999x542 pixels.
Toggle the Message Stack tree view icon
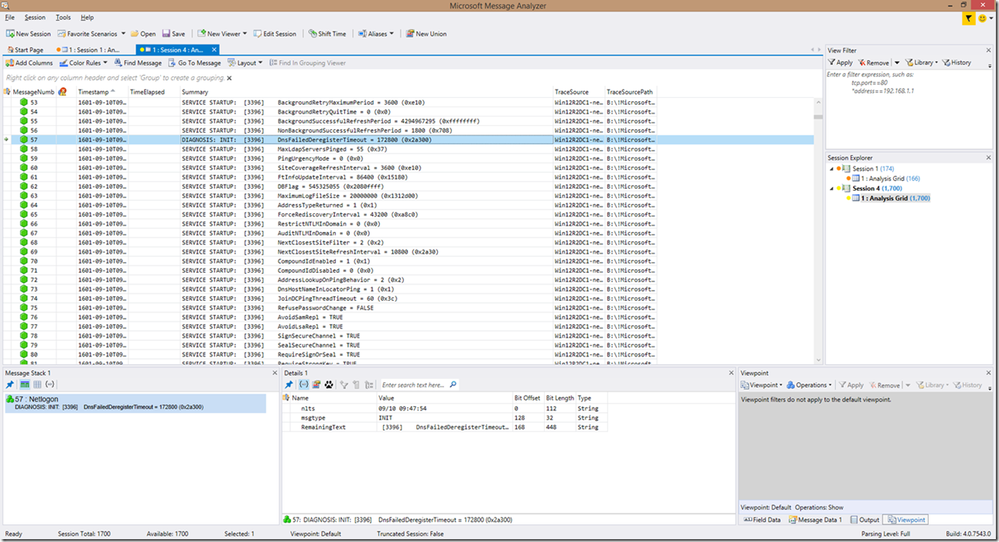click(x=25, y=385)
